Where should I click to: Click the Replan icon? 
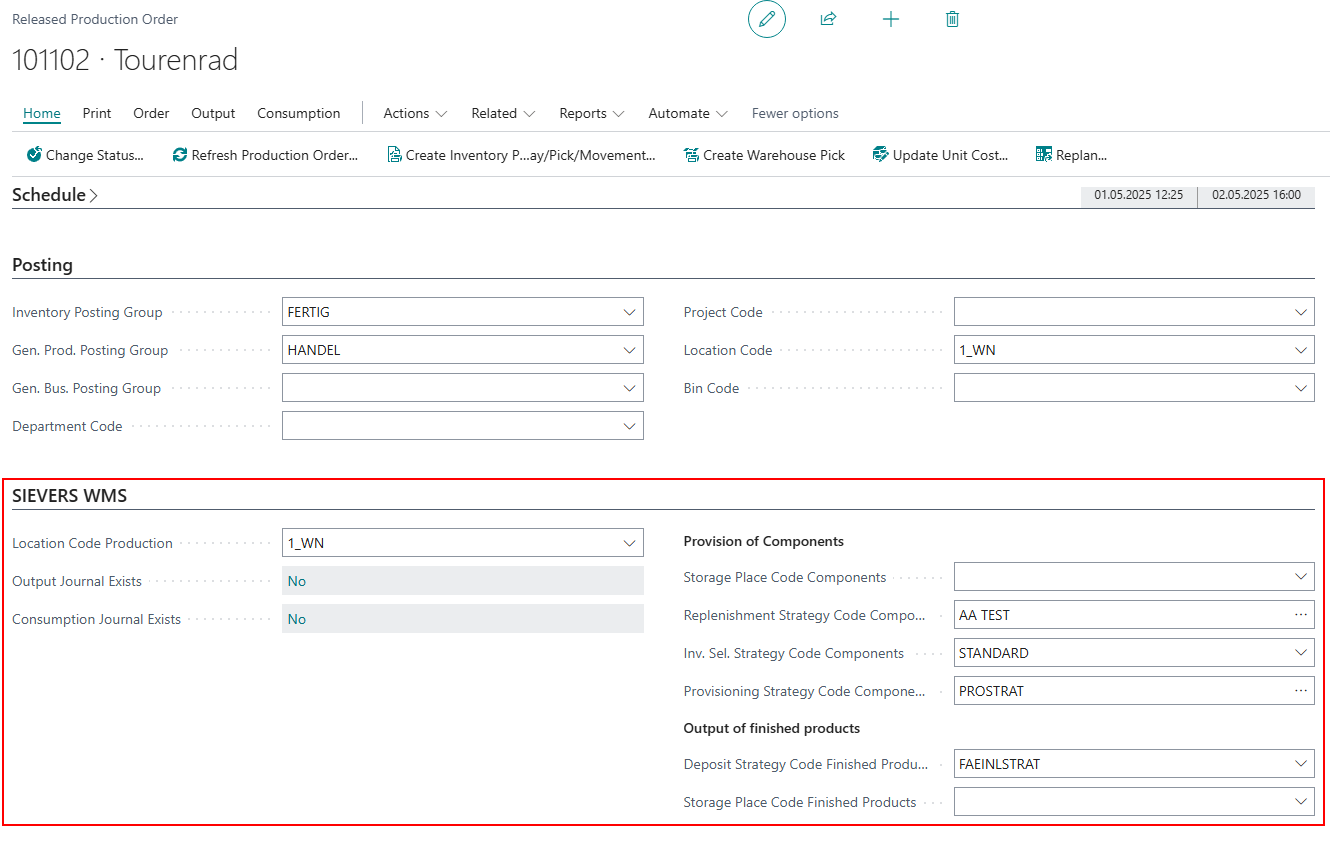1044,155
